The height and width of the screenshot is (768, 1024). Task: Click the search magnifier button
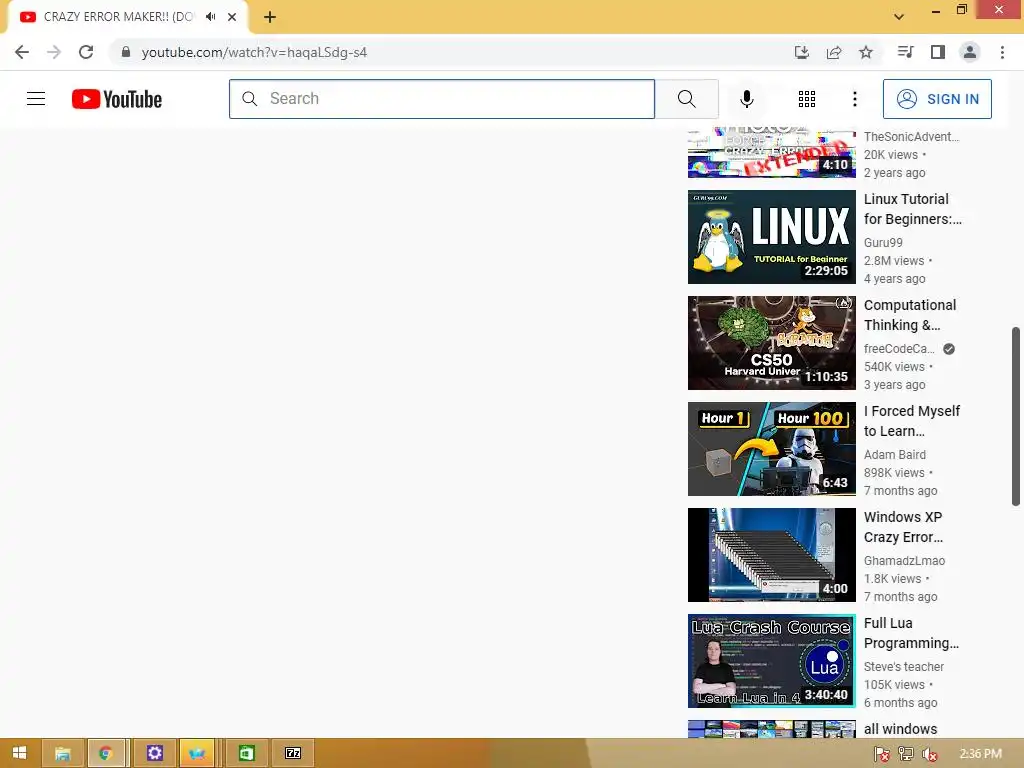686,99
